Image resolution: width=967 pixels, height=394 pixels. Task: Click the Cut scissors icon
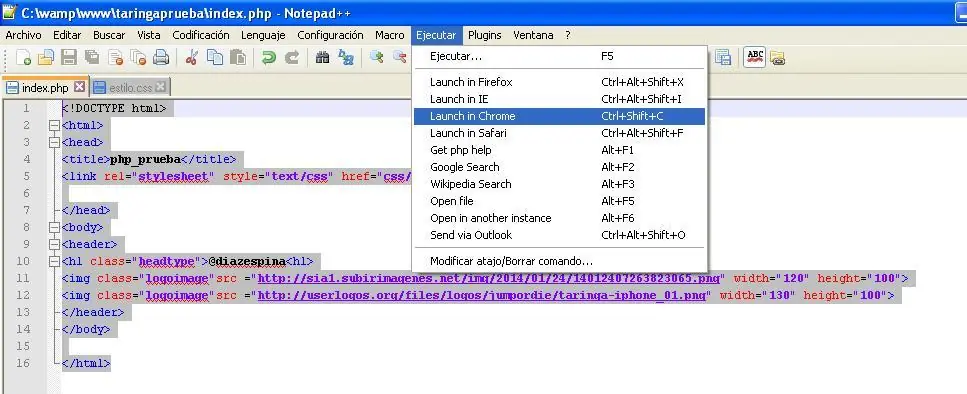click(x=191, y=58)
